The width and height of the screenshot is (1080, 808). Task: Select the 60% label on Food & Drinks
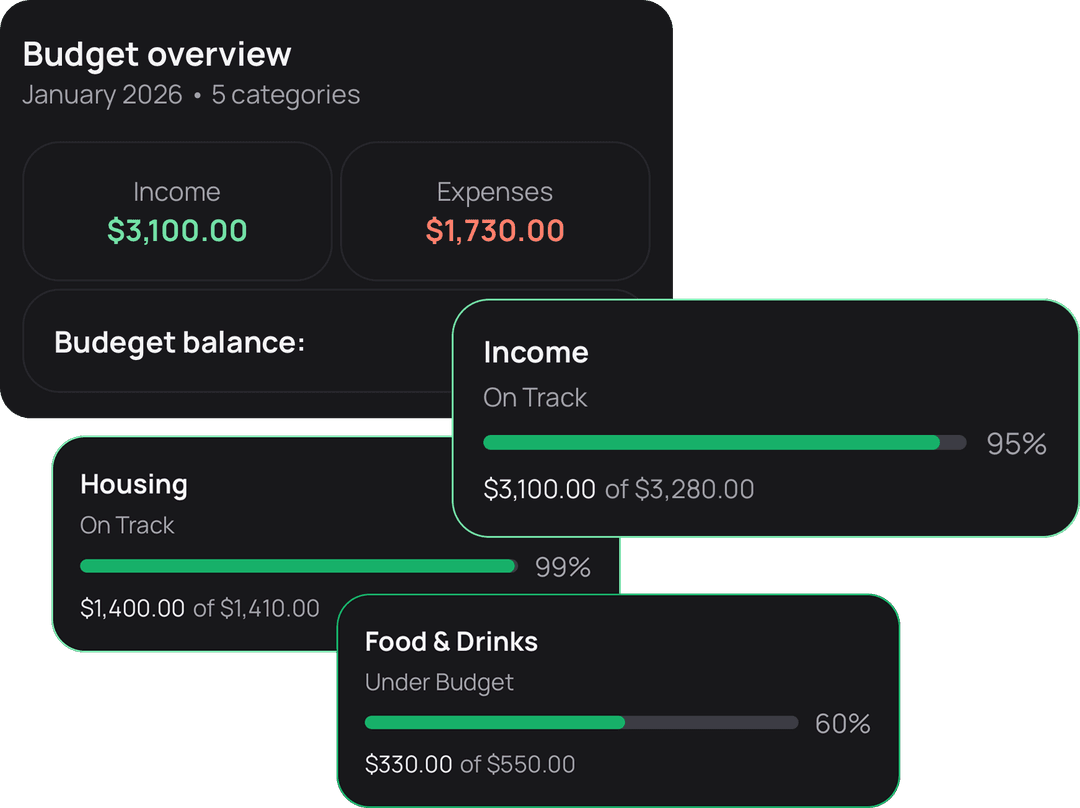point(843,723)
